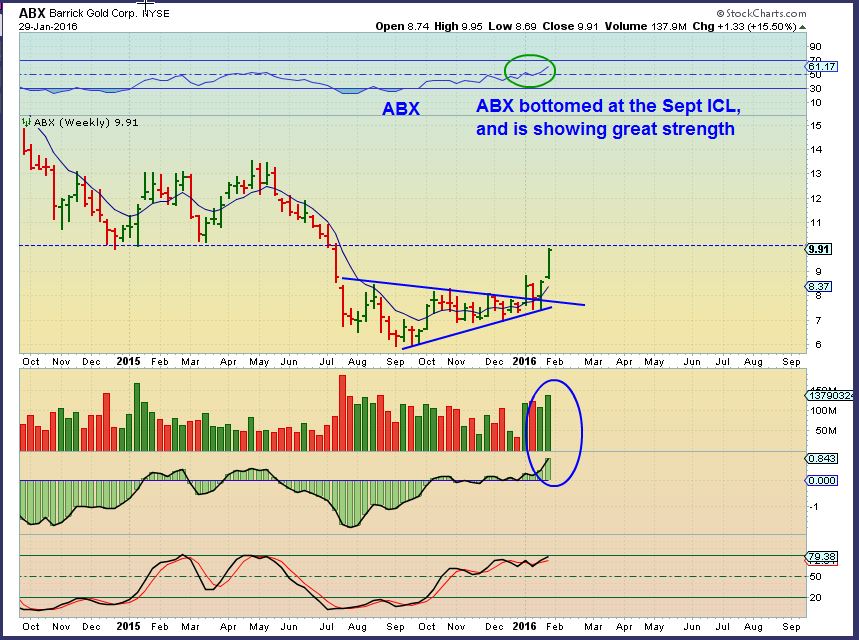Click annotation text 'and is showing great strength'
This screenshot has width=859, height=640.
tap(605, 129)
